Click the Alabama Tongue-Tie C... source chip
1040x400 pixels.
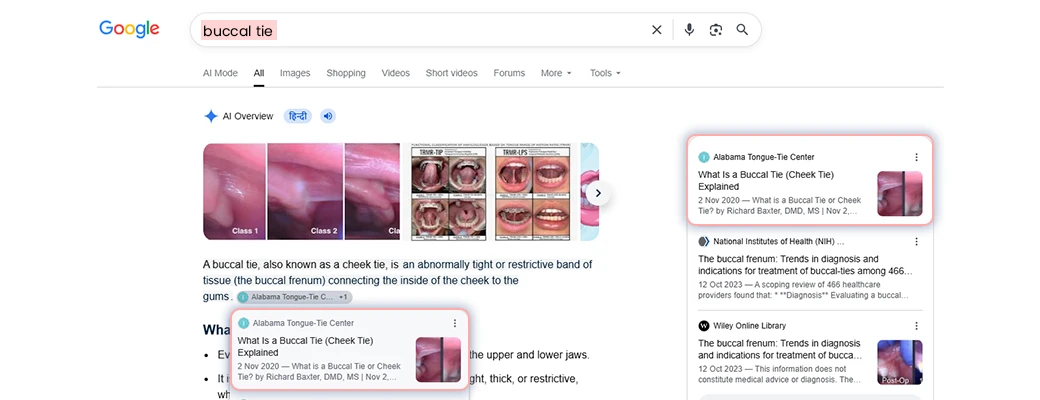click(295, 297)
